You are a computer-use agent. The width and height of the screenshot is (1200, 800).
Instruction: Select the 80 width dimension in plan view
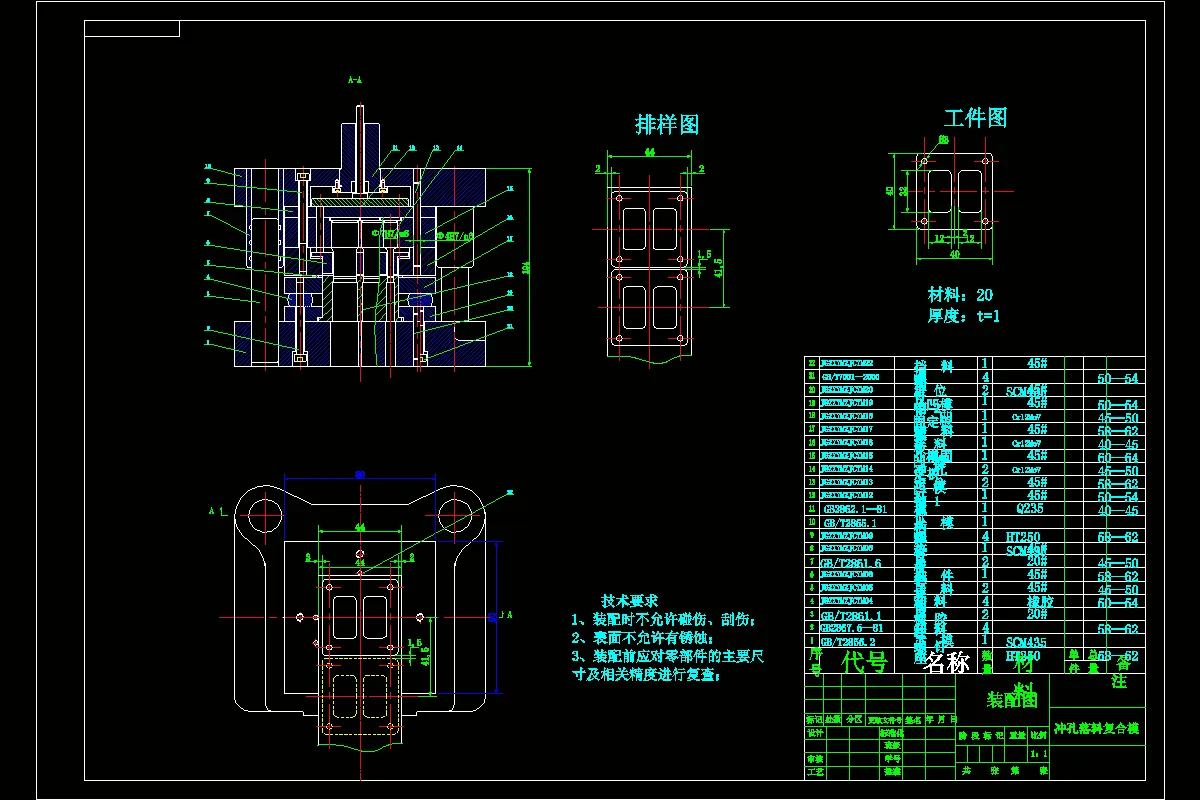pyautogui.click(x=360, y=475)
